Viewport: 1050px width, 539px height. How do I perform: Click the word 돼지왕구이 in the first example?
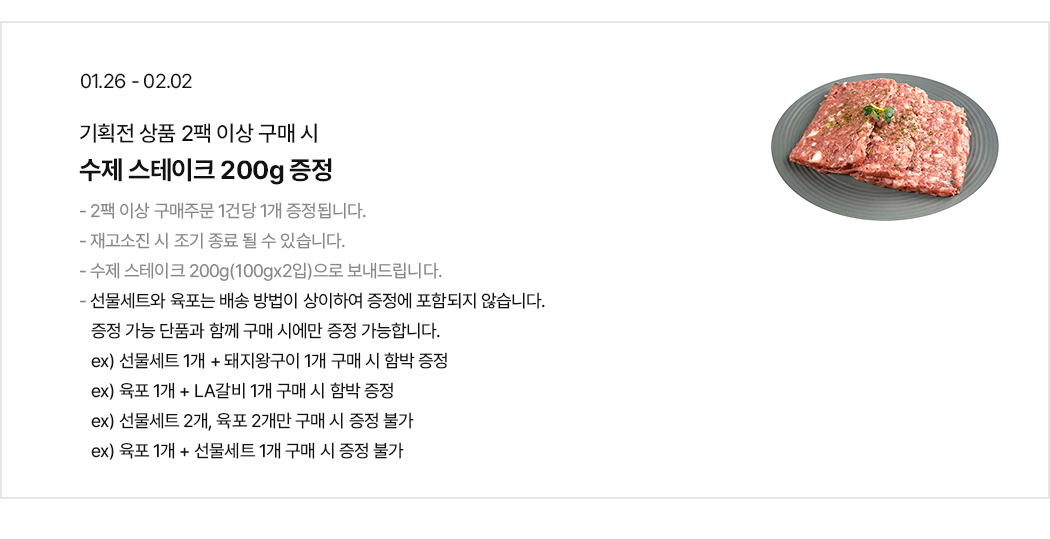pyautogui.click(x=259, y=361)
